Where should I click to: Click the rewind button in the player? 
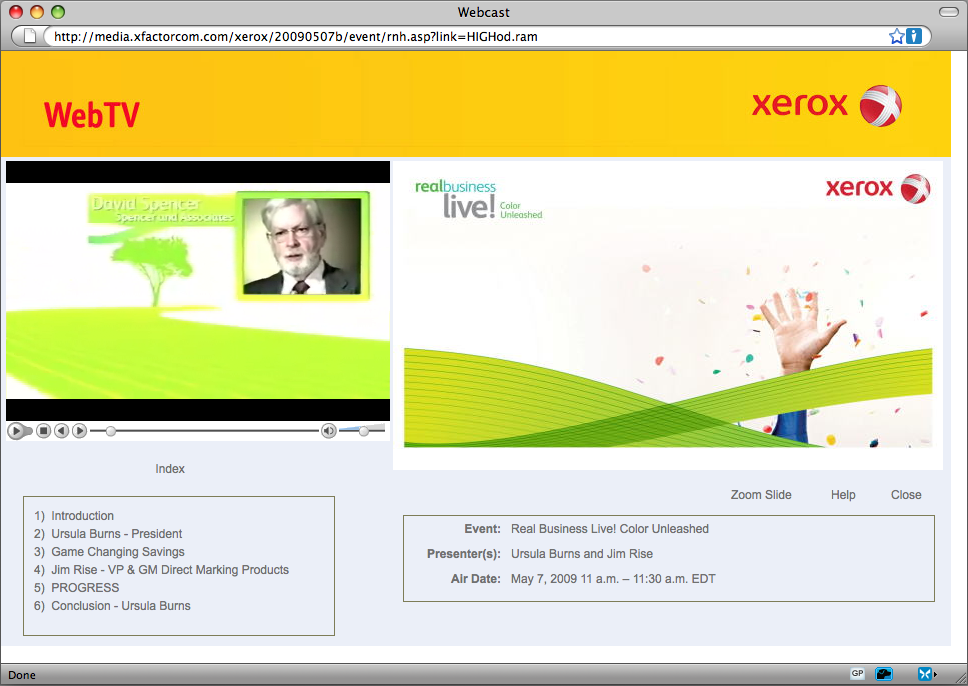click(x=61, y=431)
